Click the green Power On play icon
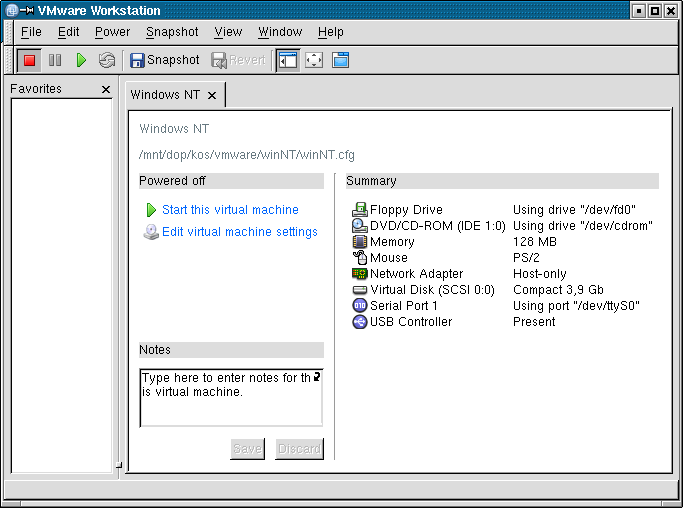The width and height of the screenshot is (683, 508). 81,60
